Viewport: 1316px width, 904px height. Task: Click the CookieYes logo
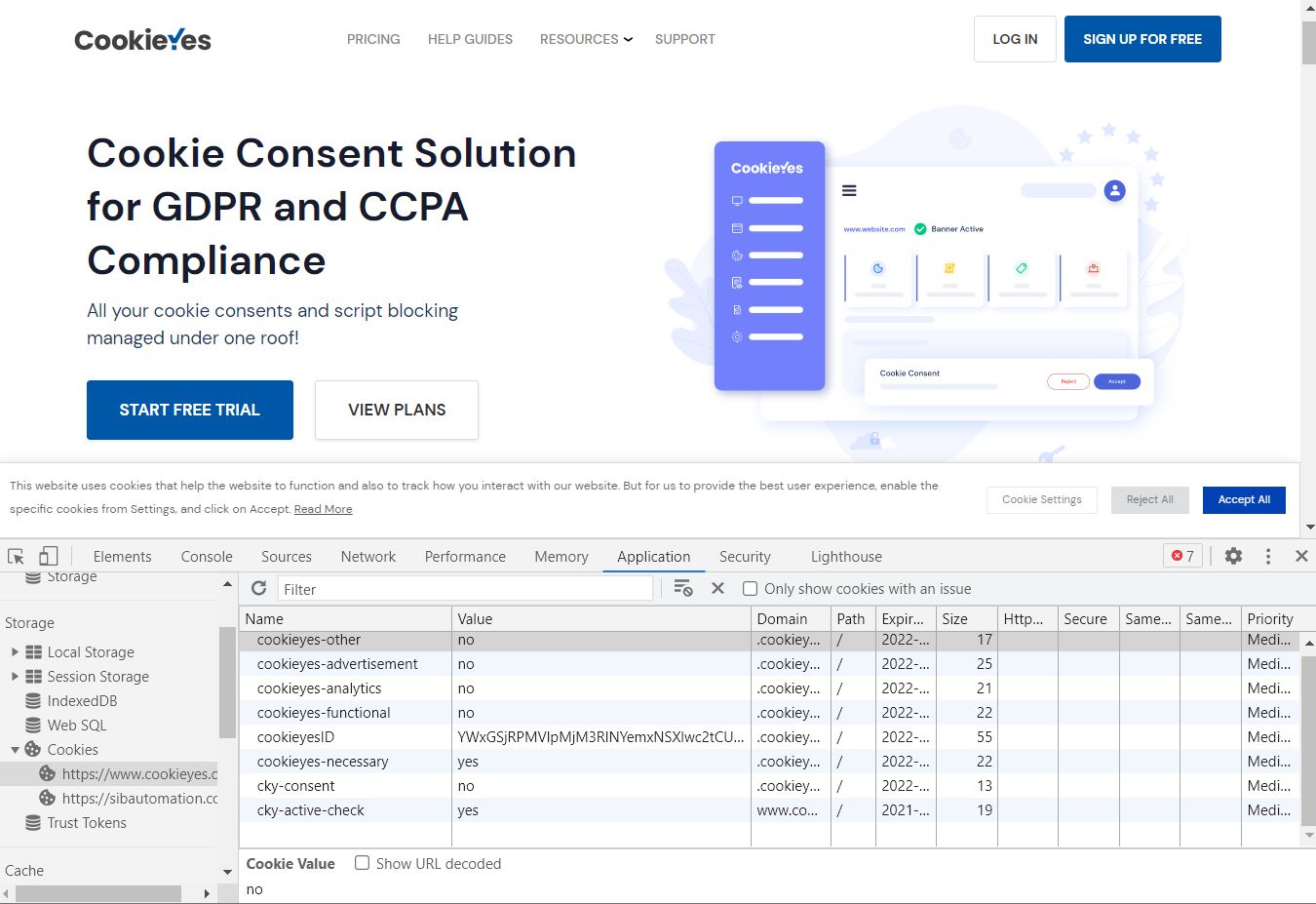tap(142, 39)
